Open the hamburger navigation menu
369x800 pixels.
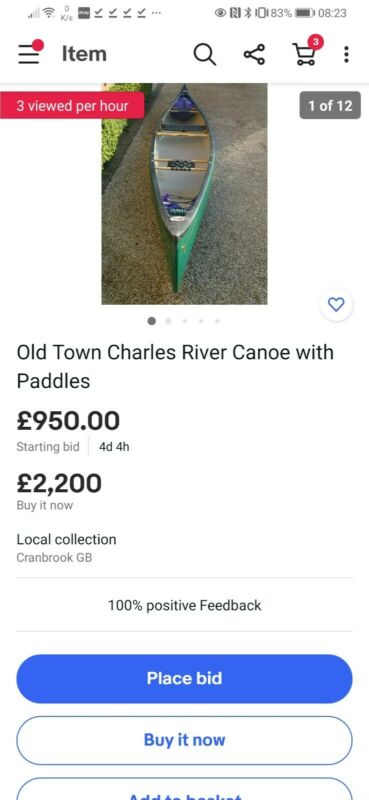[31, 53]
